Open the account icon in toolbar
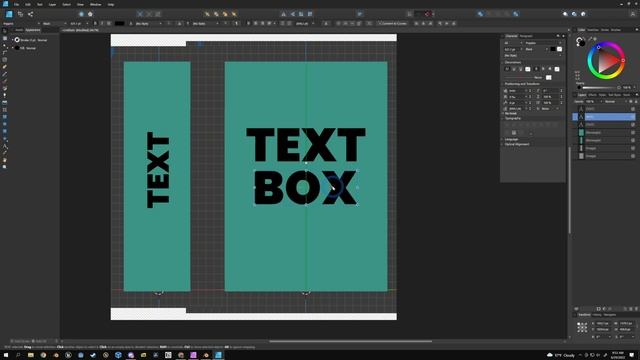The height and width of the screenshot is (360, 640). 633,14
